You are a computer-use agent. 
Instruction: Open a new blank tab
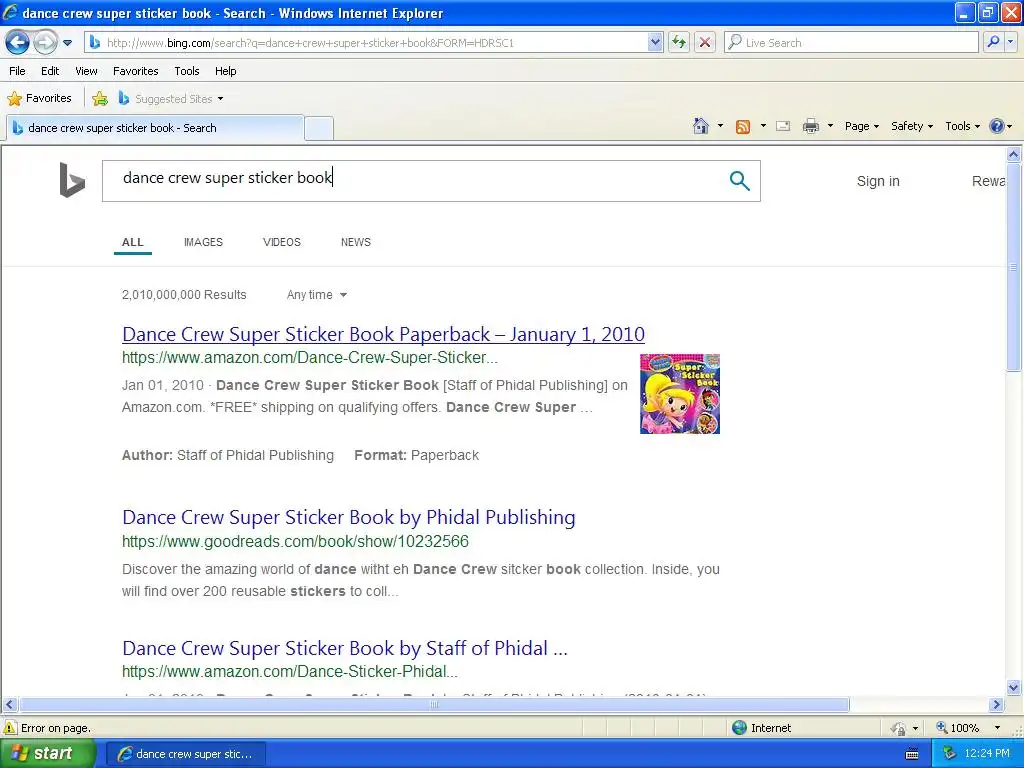(319, 128)
